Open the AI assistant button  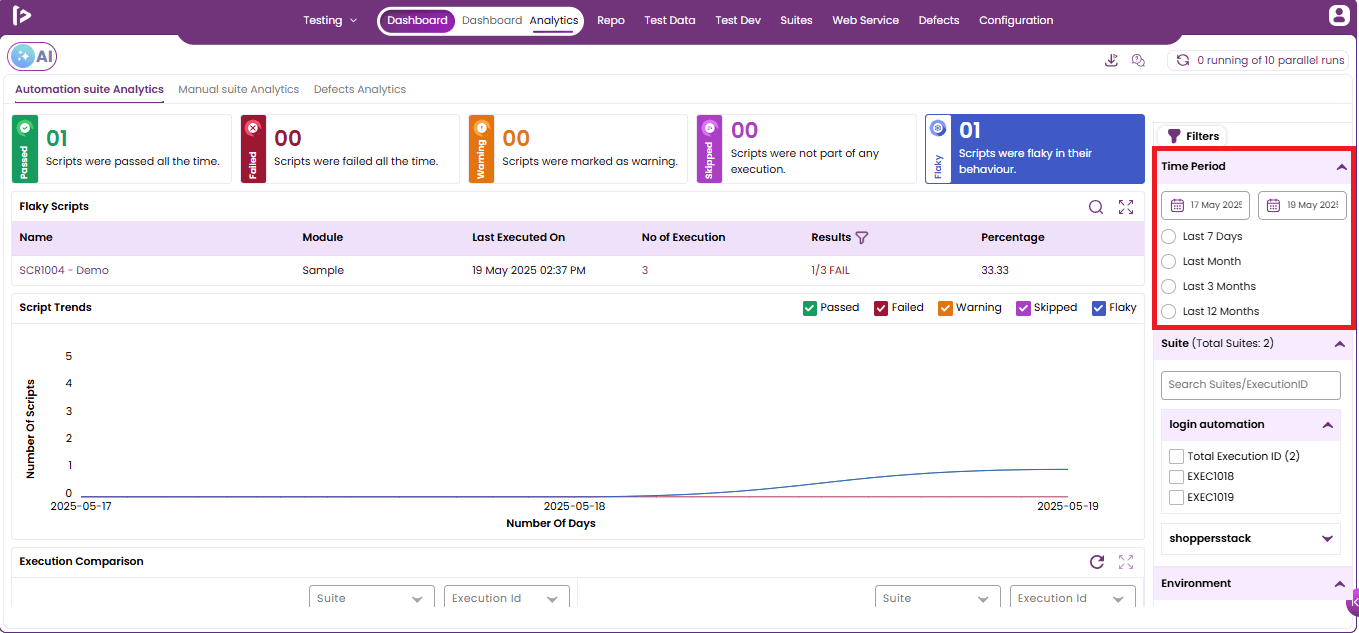32,57
